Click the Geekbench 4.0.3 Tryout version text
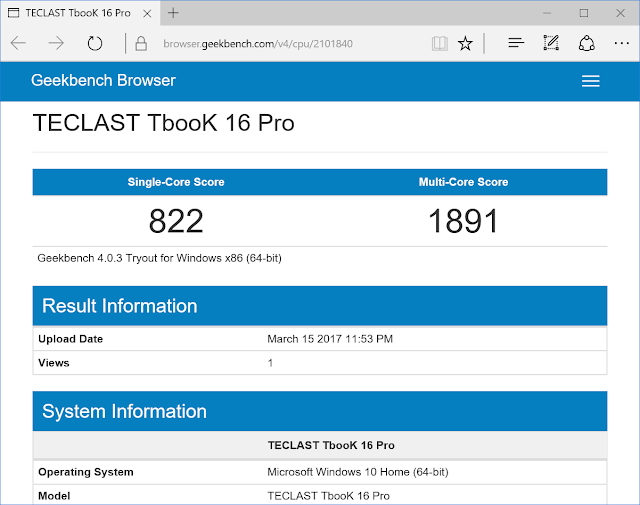 point(160,258)
